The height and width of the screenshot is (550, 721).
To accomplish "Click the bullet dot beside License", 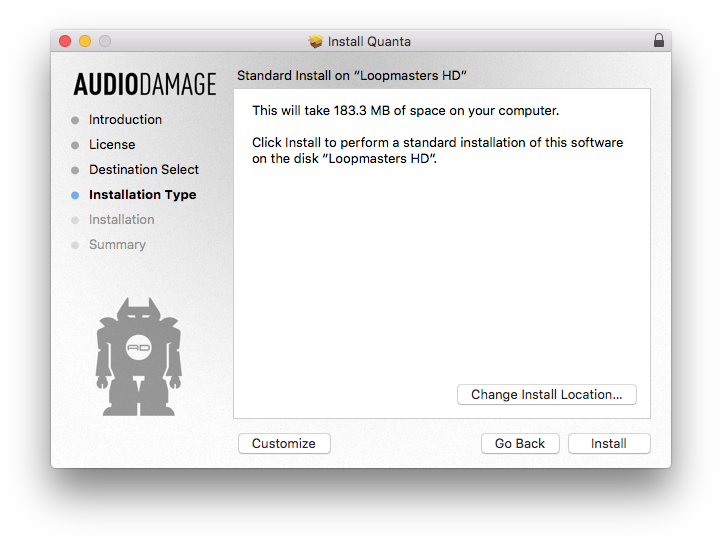I will 75,145.
